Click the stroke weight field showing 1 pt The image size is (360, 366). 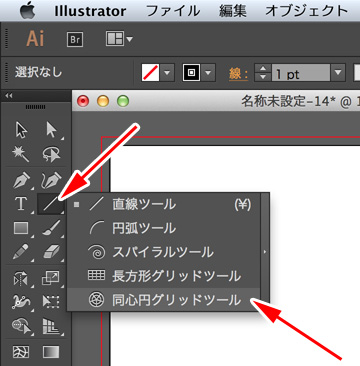(x=301, y=72)
